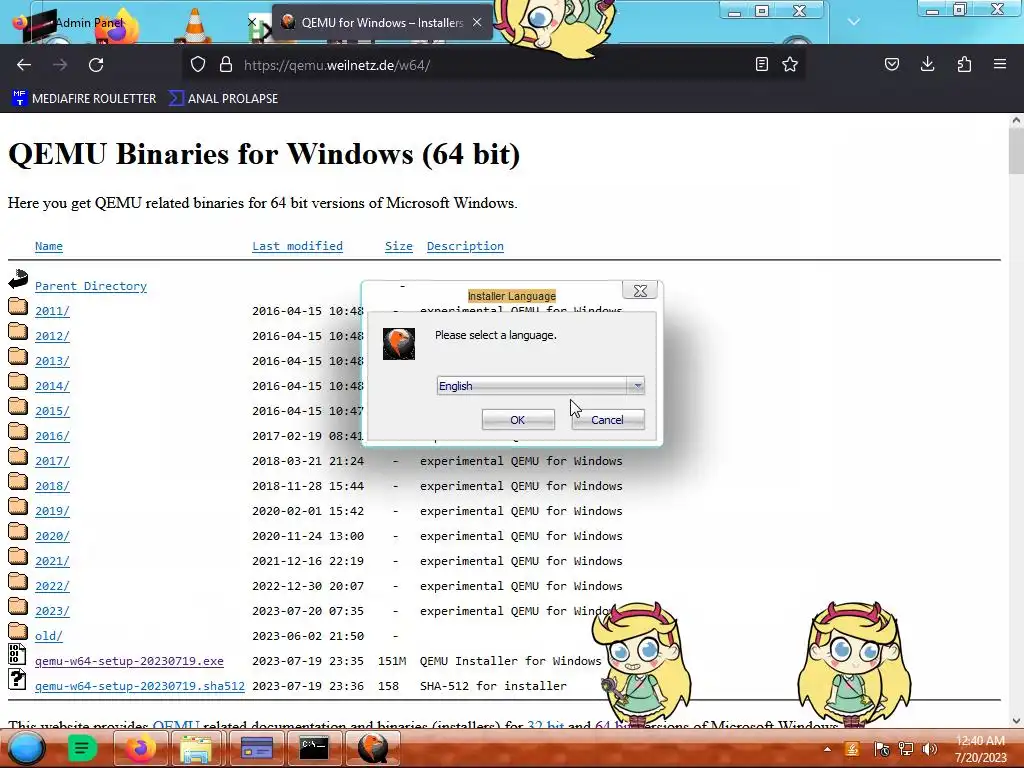The height and width of the screenshot is (768, 1024).
Task: Open MEDIAFIRE ROULETTER bookmark
Action: tap(84, 99)
